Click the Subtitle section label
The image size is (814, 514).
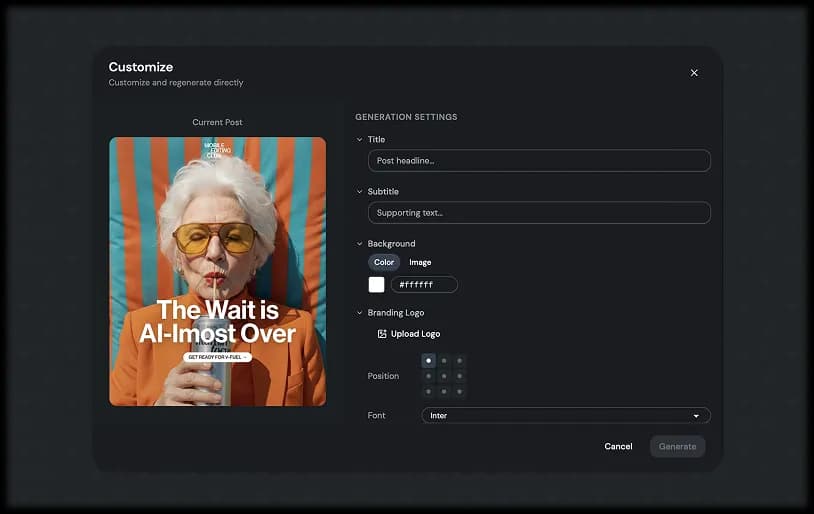[383, 192]
